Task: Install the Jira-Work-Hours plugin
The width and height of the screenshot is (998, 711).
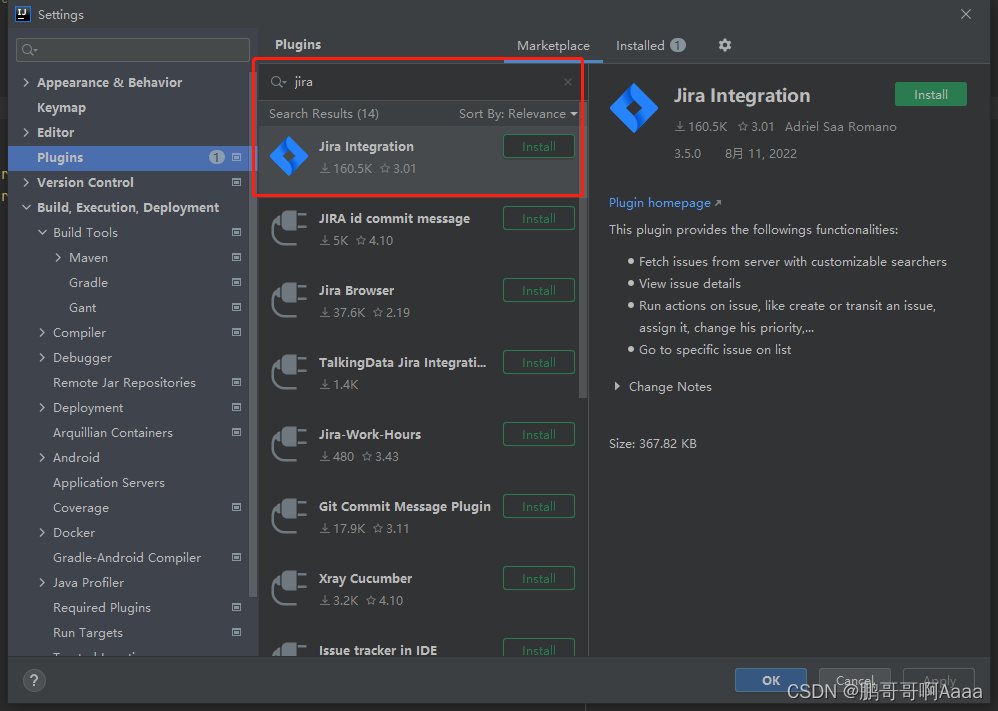Action: click(538, 434)
